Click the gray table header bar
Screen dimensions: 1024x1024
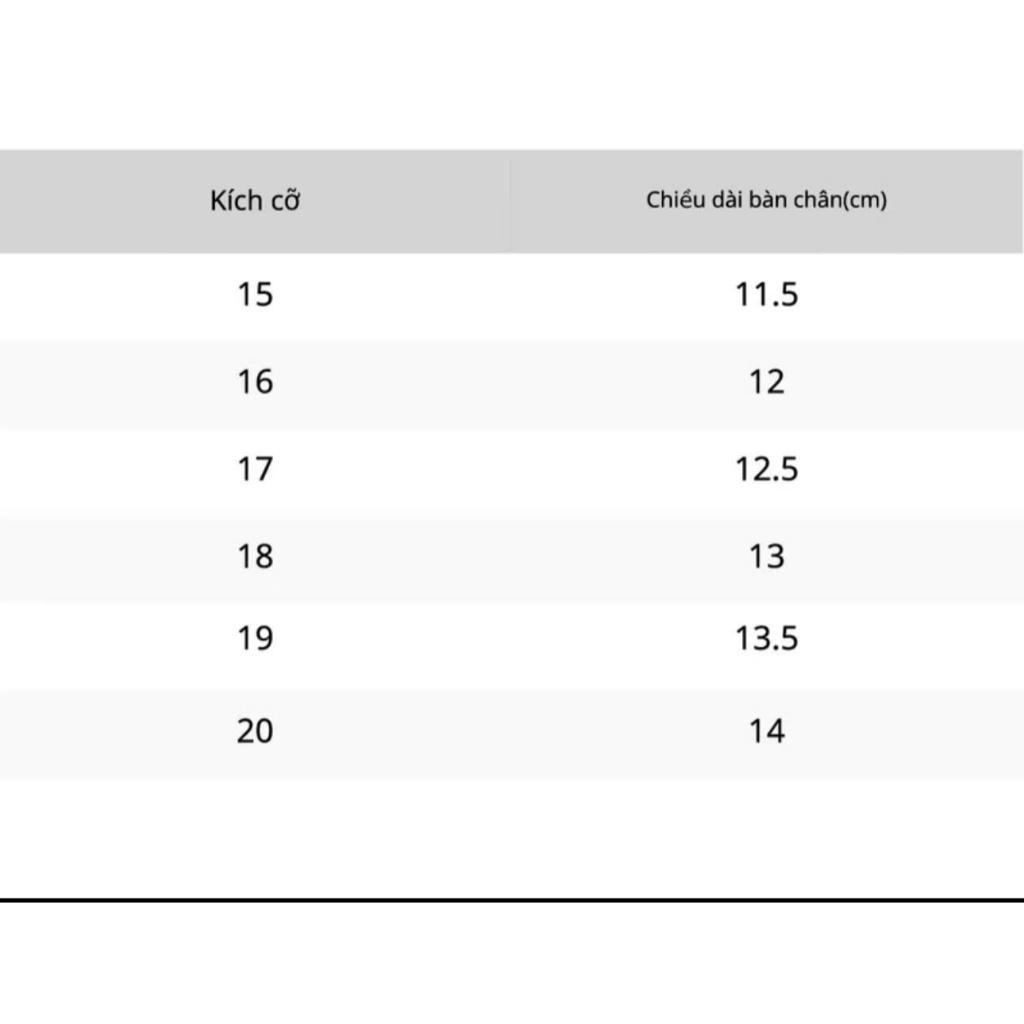point(511,201)
